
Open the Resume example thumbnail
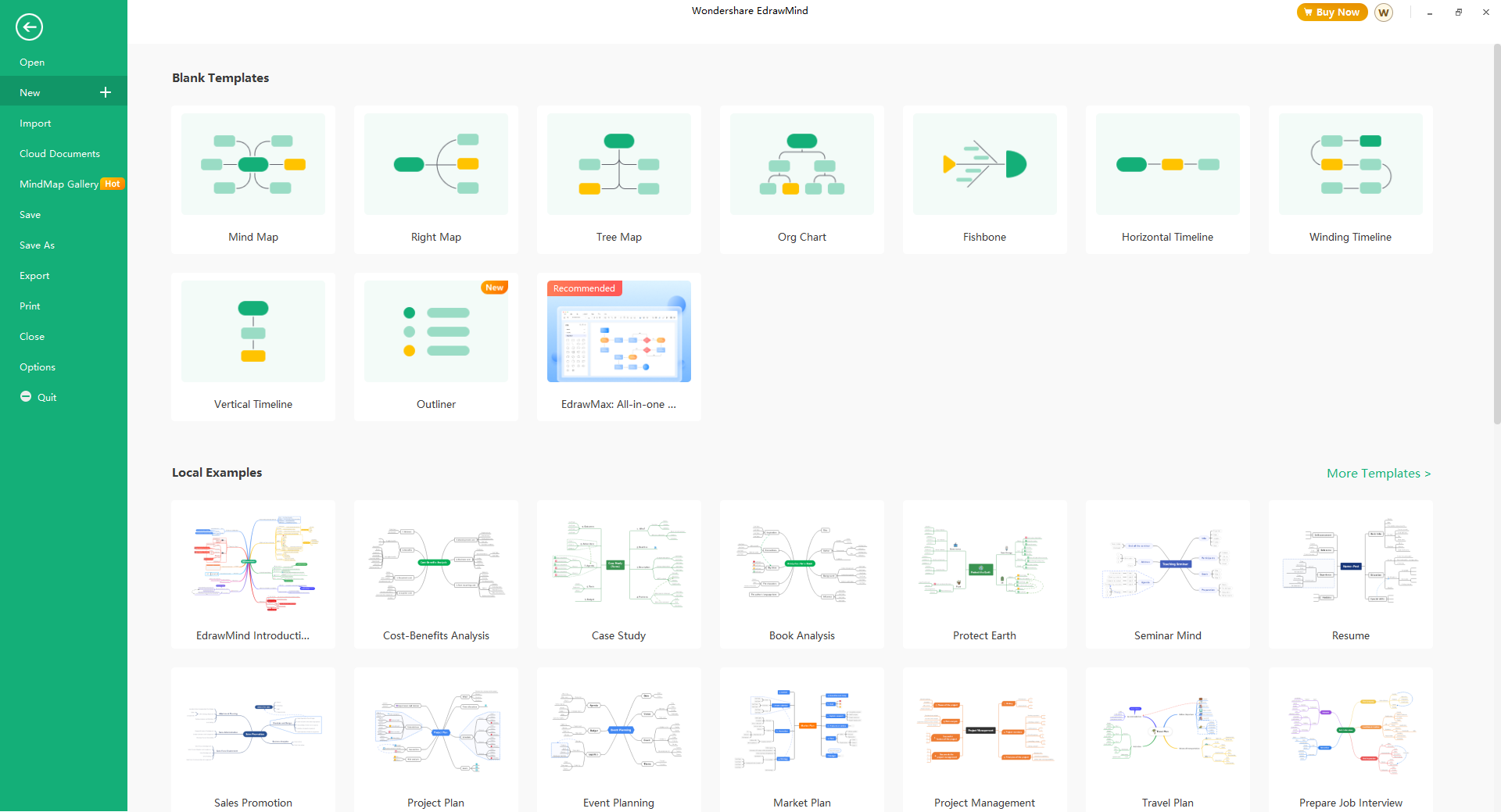[x=1351, y=563]
